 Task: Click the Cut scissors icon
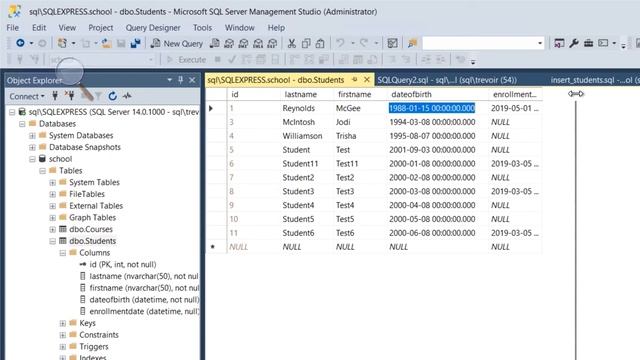click(x=291, y=43)
